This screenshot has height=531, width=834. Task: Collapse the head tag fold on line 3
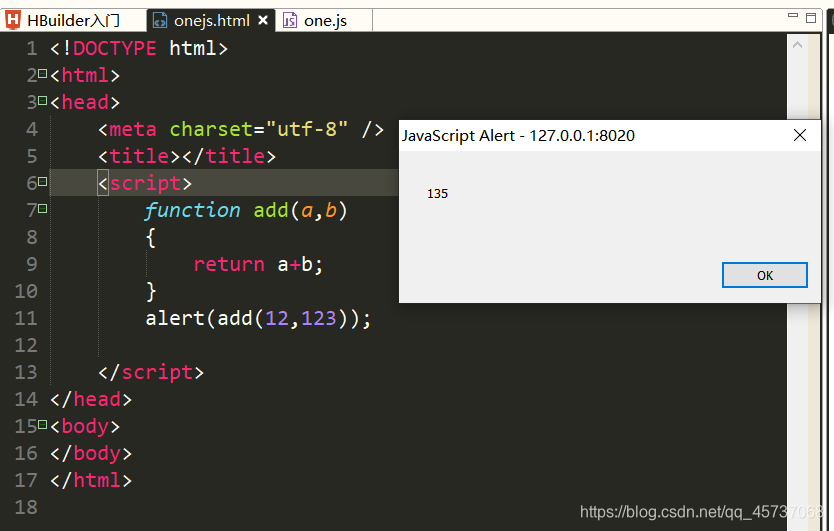point(43,100)
